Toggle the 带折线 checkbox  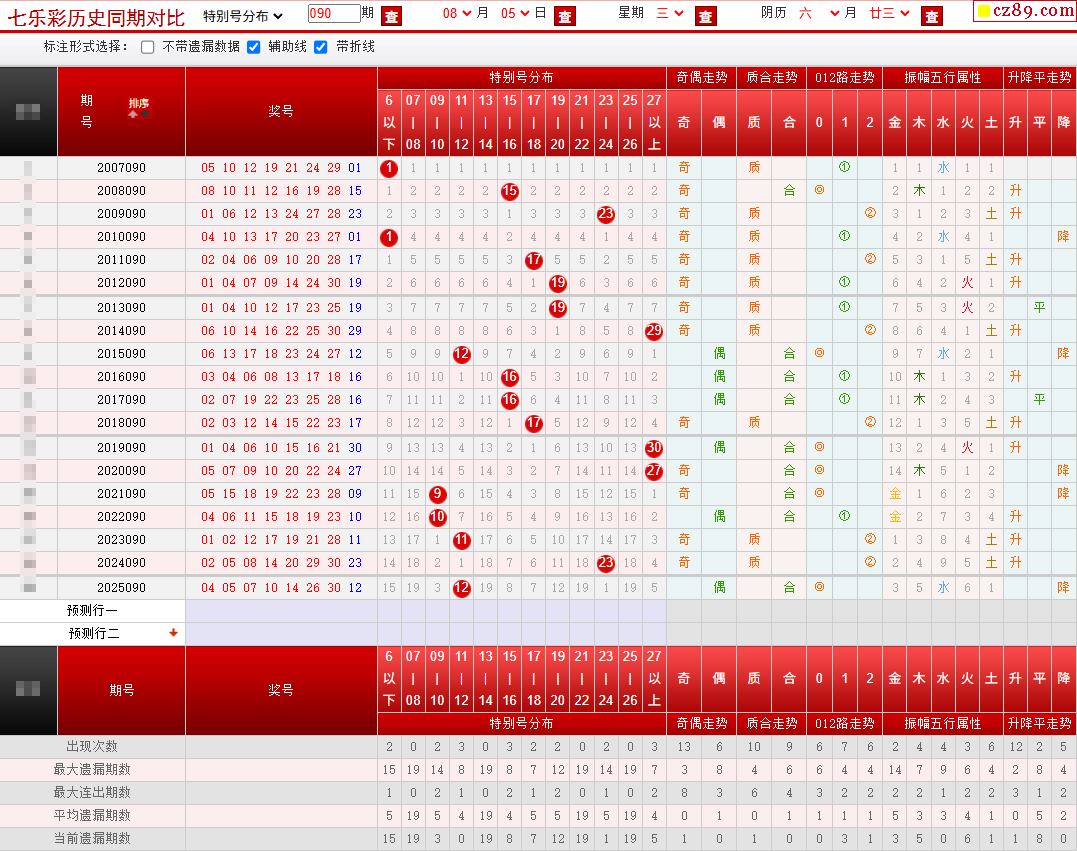click(x=321, y=47)
